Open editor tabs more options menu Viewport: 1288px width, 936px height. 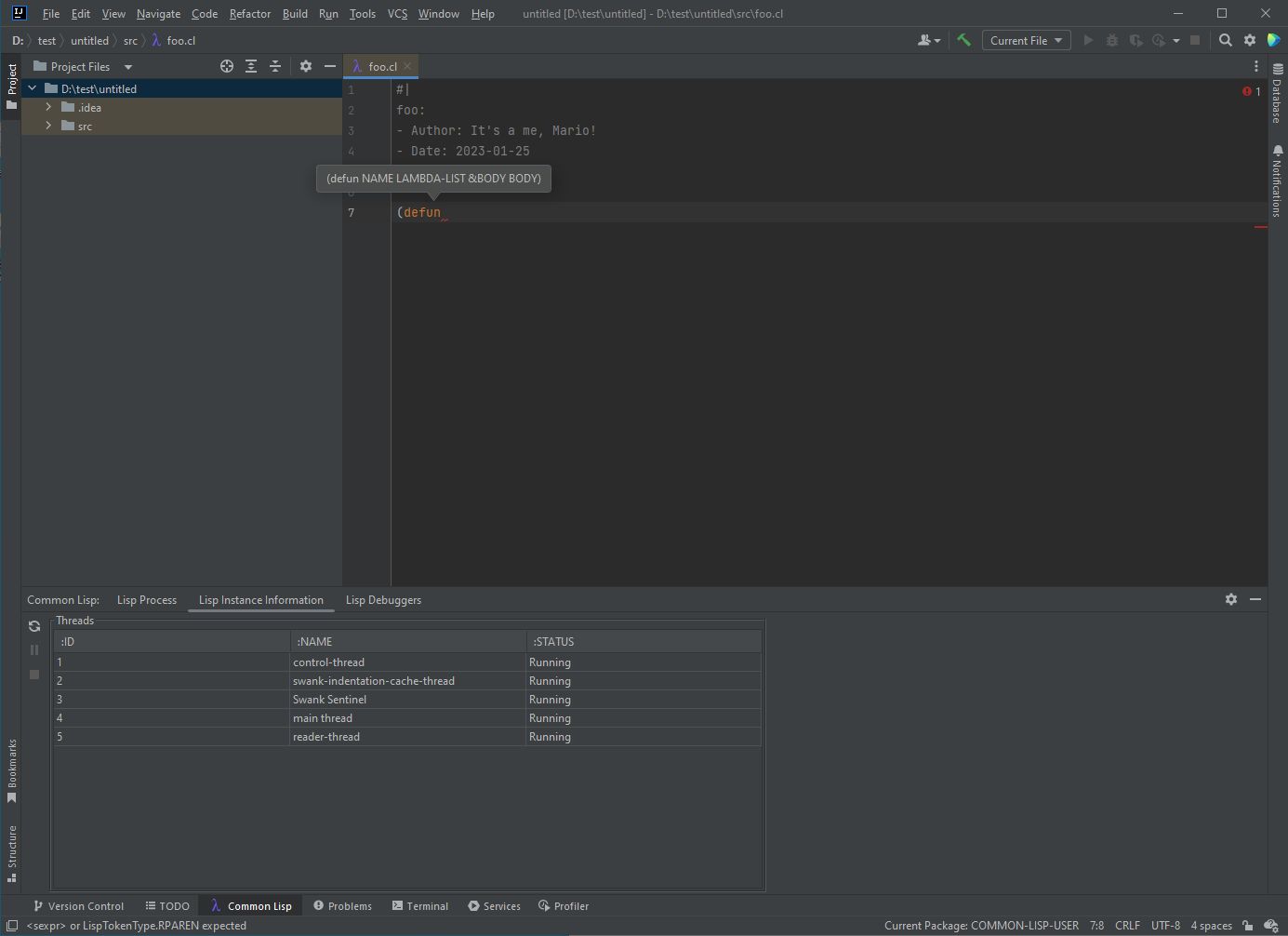[1255, 66]
